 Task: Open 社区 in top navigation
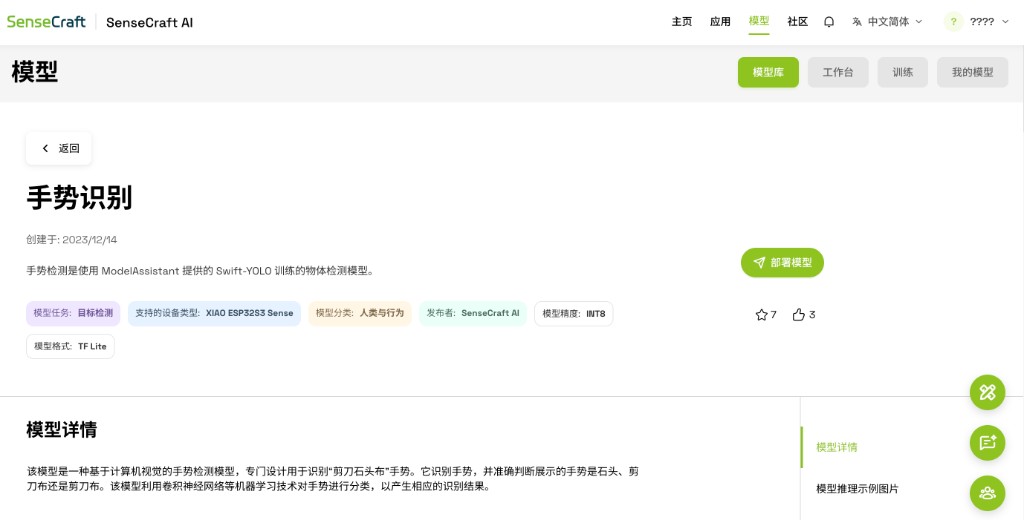pyautogui.click(x=797, y=22)
